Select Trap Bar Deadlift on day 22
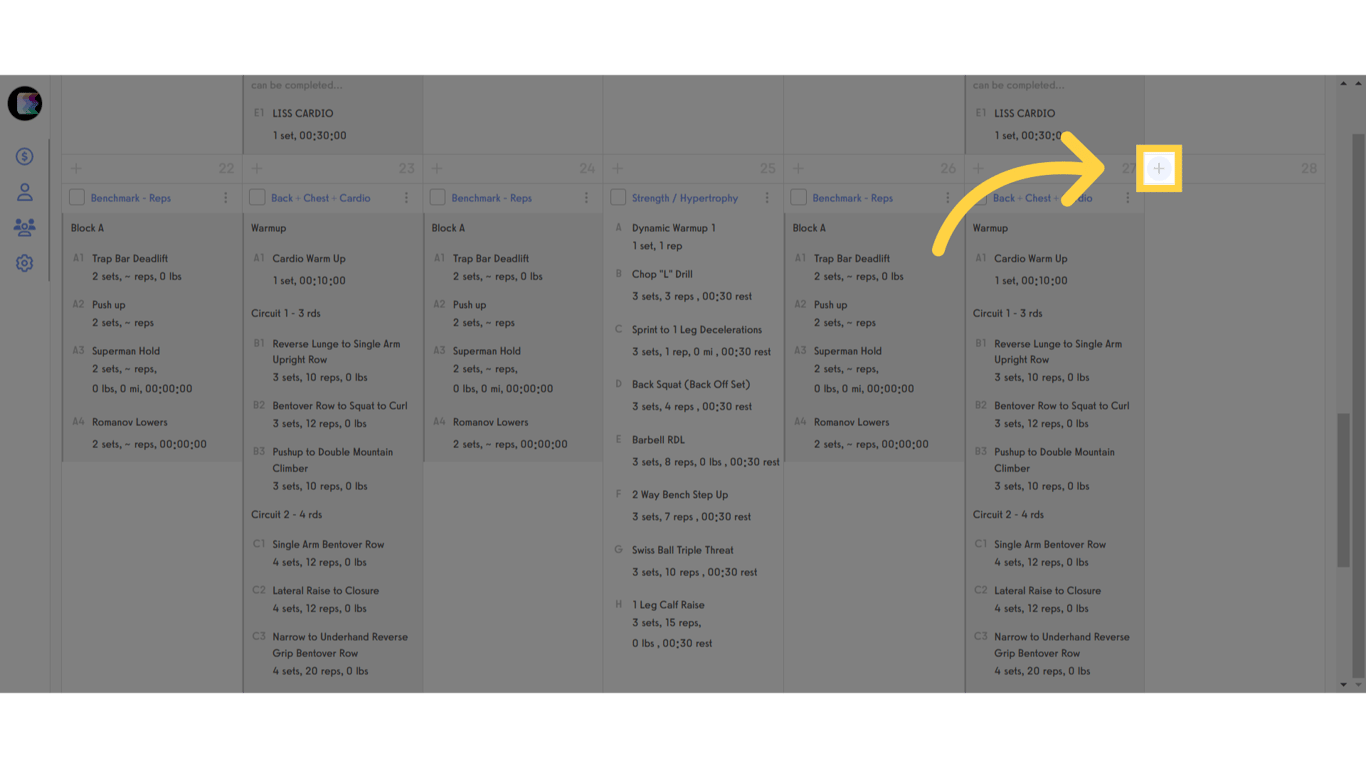1366x768 pixels. [130, 258]
